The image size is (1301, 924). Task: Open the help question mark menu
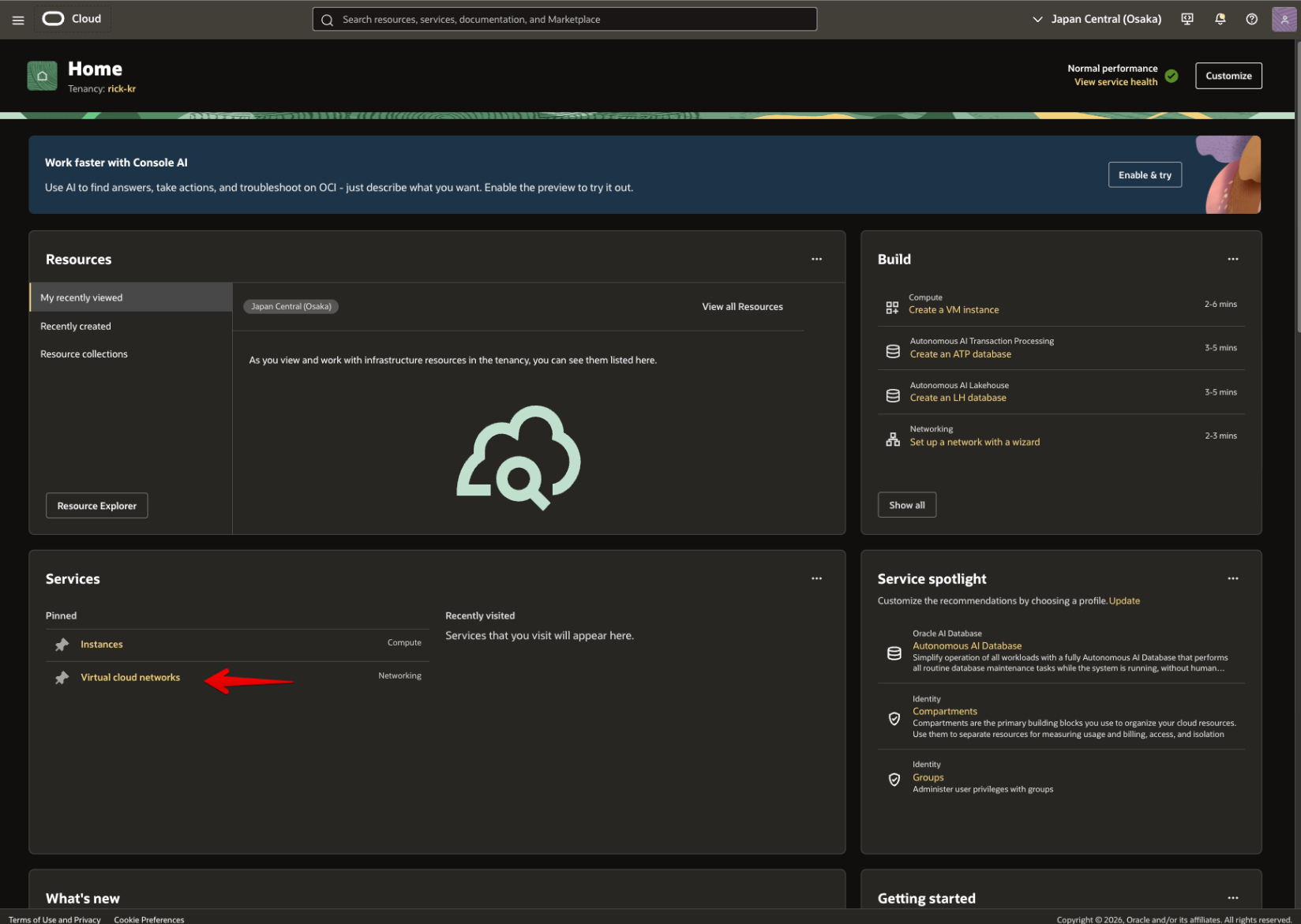pyautogui.click(x=1252, y=19)
